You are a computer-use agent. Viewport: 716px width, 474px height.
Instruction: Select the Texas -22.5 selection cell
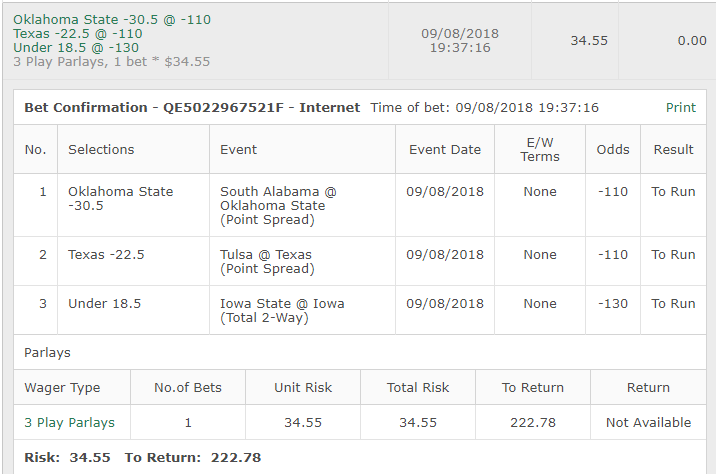pyautogui.click(x=106, y=255)
